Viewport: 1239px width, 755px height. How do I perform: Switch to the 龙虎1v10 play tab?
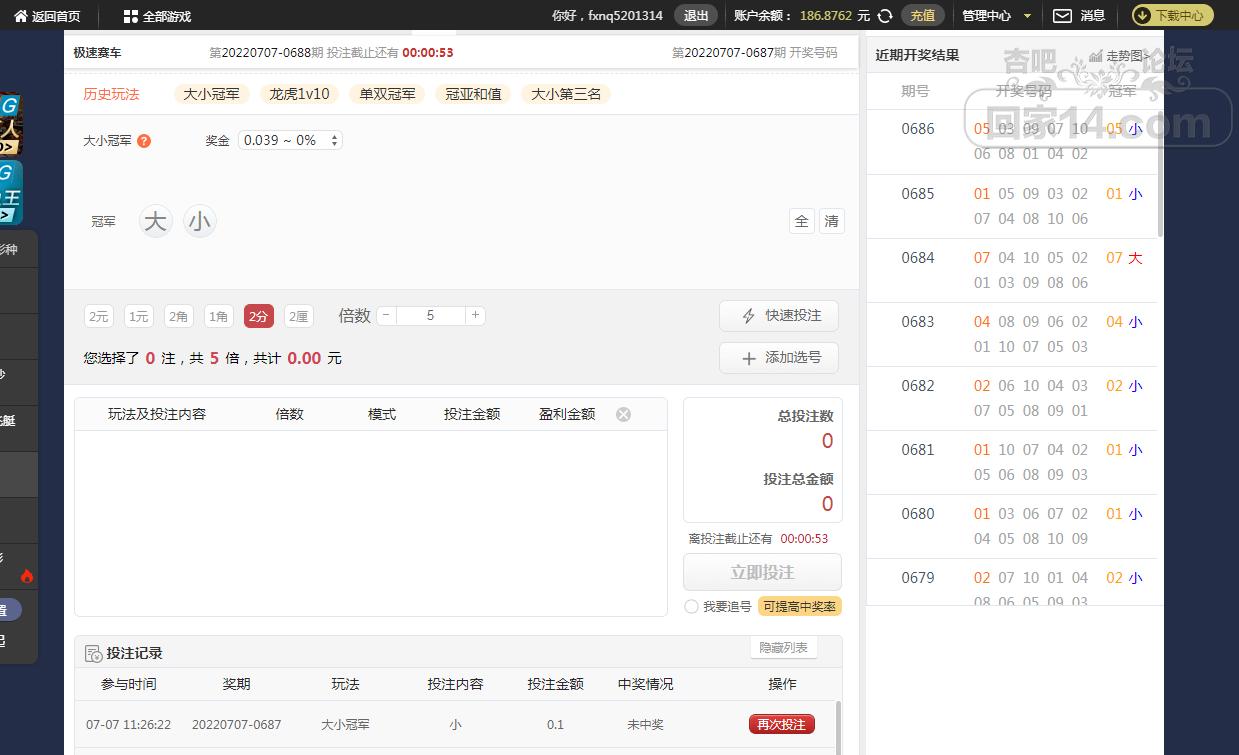click(x=299, y=94)
